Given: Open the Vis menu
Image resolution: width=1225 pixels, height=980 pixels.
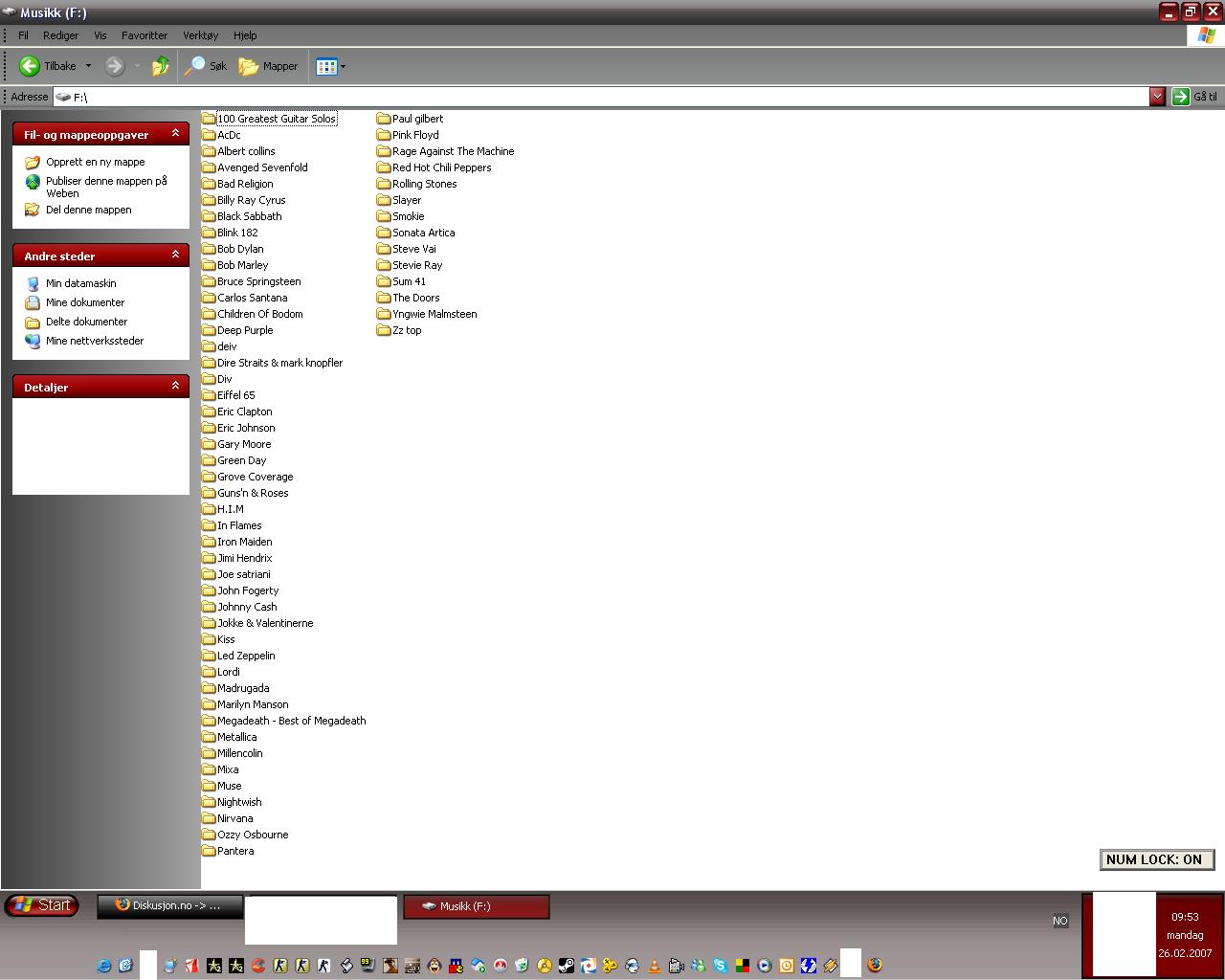Looking at the screenshot, I should (100, 35).
